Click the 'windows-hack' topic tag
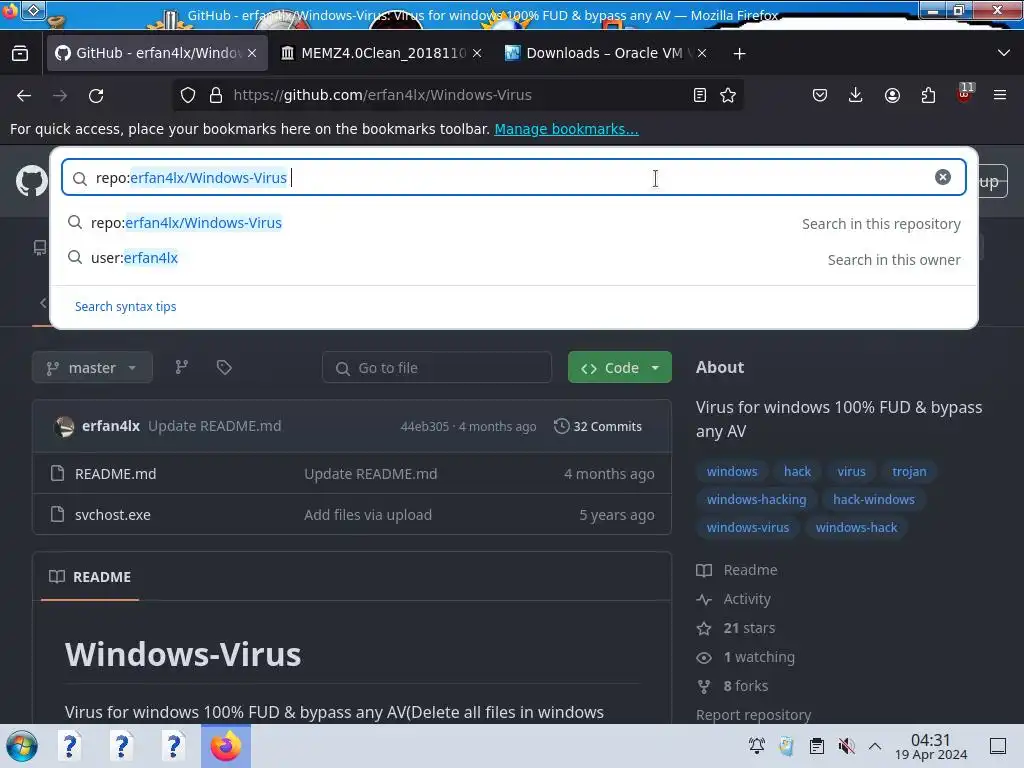 pyautogui.click(x=856, y=527)
